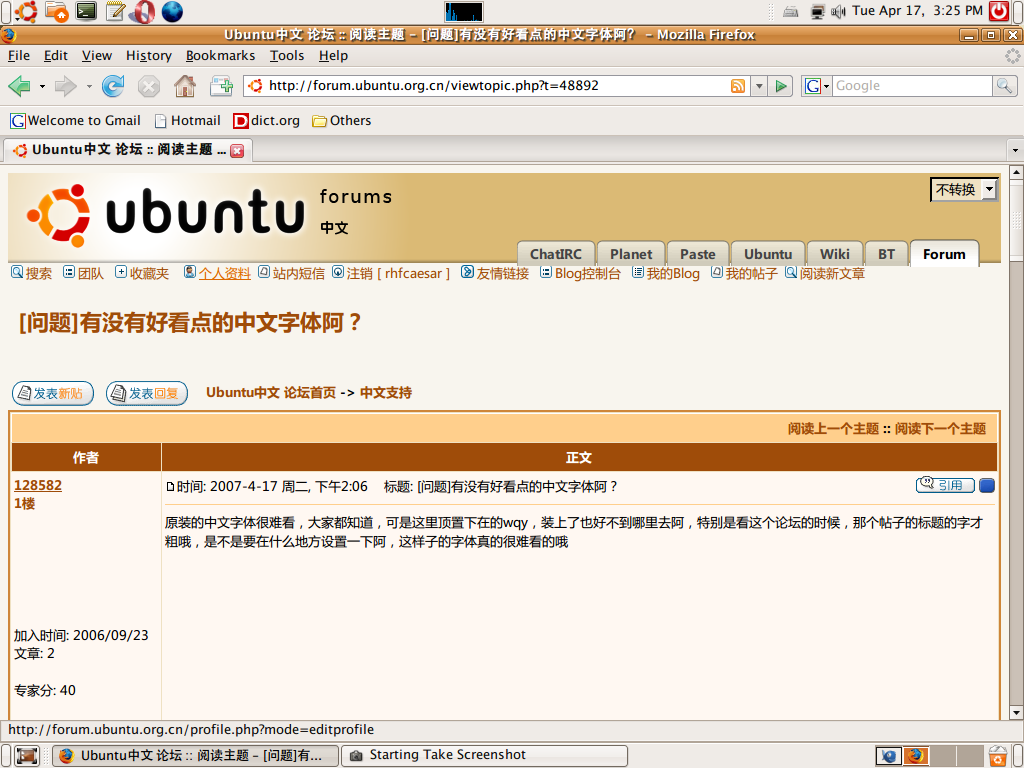Expand the address bar history dropdown
The image size is (1024, 768).
pyautogui.click(x=759, y=86)
